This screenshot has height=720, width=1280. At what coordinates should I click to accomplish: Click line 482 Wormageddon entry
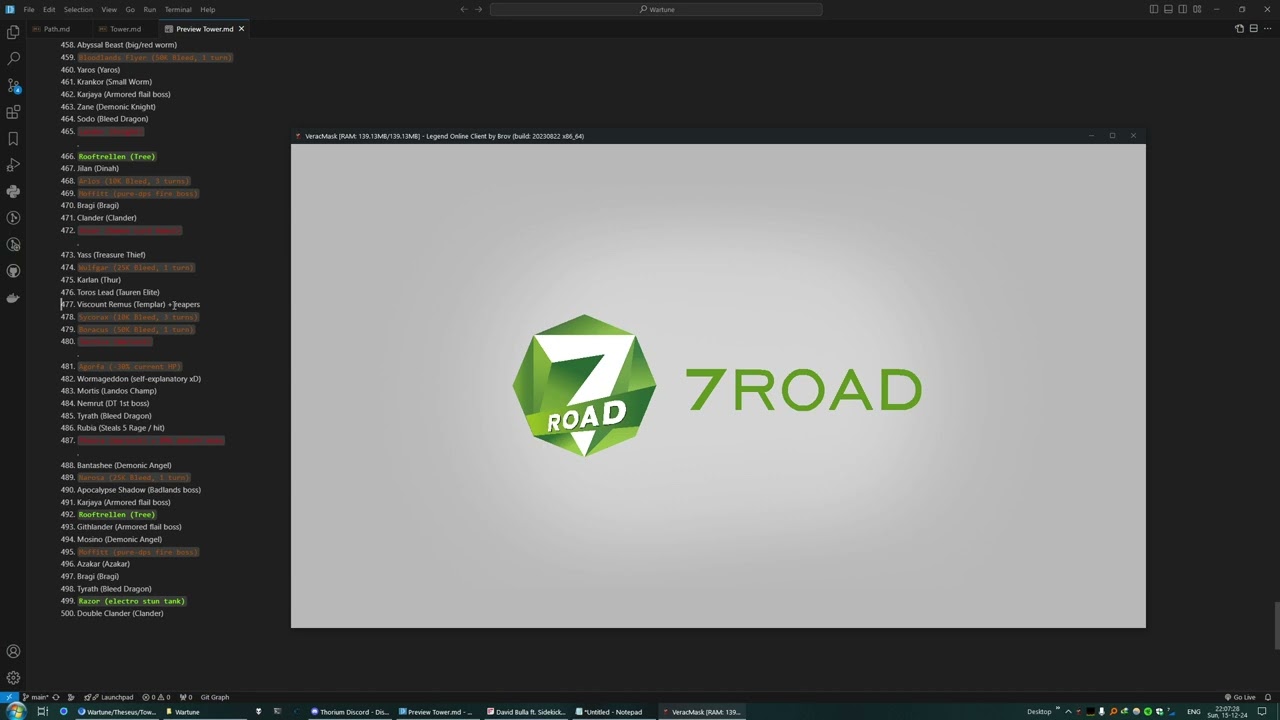[139, 379]
